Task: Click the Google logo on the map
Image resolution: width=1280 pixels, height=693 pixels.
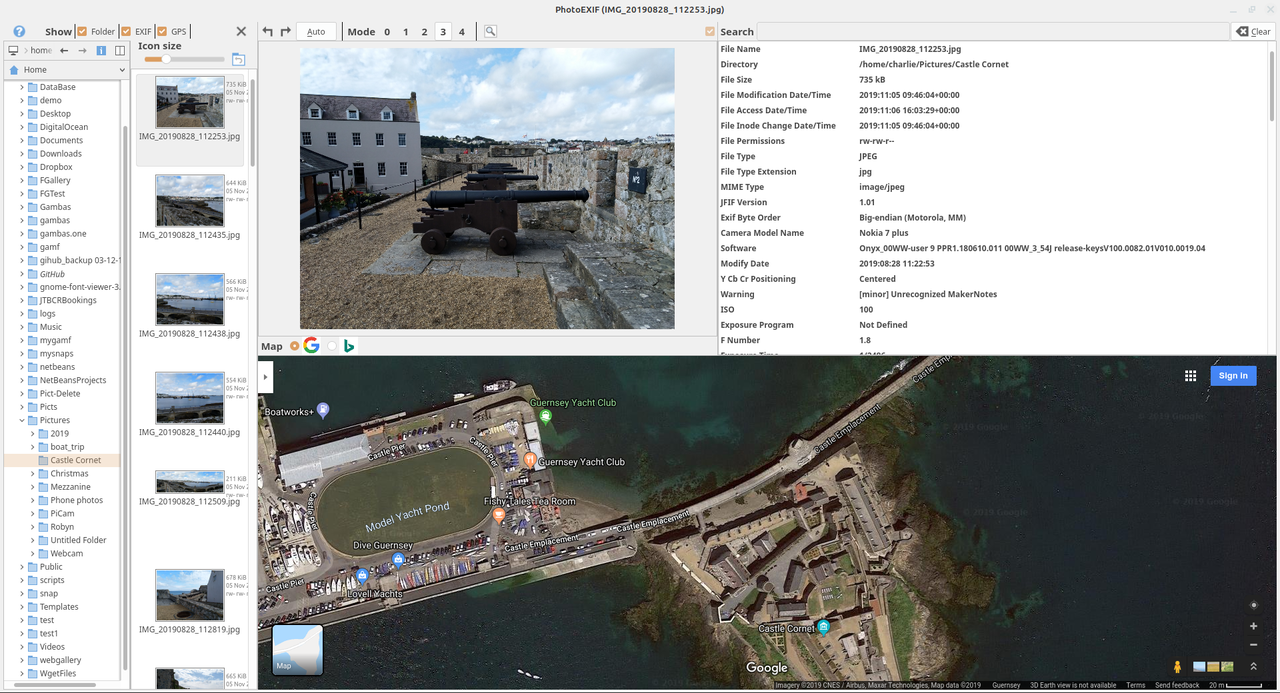Action: click(x=767, y=668)
